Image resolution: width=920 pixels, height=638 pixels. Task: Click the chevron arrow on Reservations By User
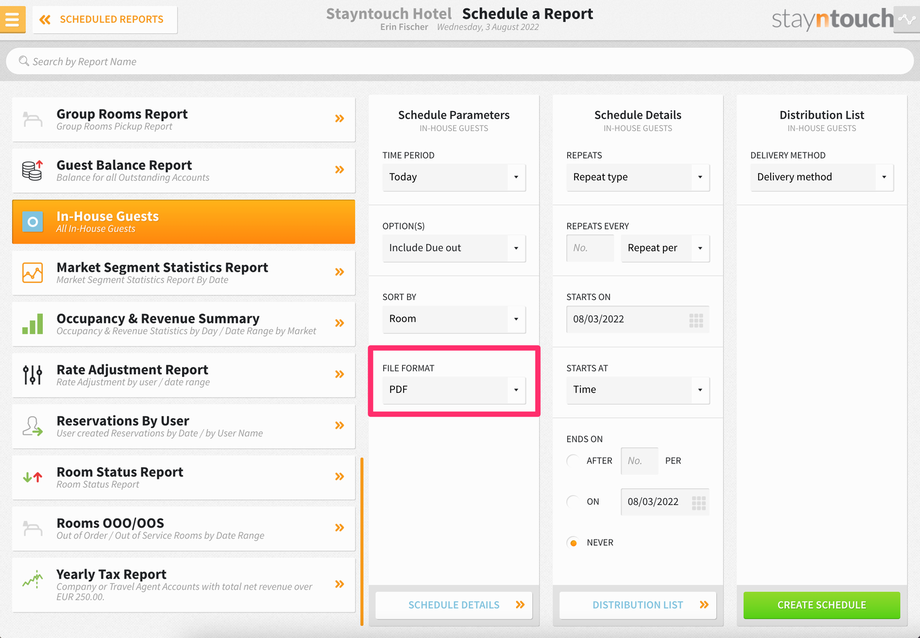point(339,425)
